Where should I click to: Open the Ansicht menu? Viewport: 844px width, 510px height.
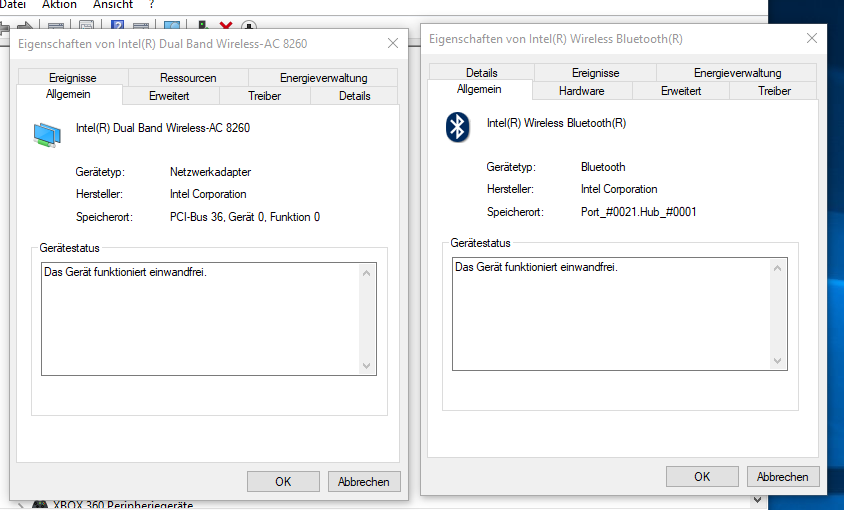(x=112, y=5)
